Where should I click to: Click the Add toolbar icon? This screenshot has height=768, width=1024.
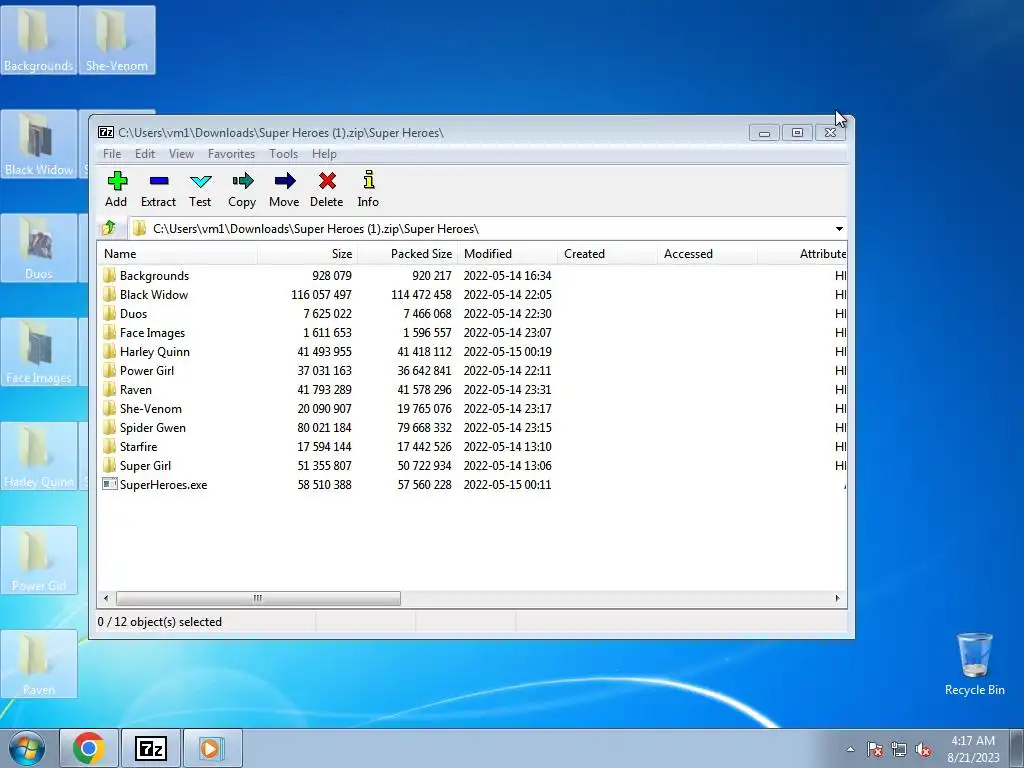click(x=117, y=189)
